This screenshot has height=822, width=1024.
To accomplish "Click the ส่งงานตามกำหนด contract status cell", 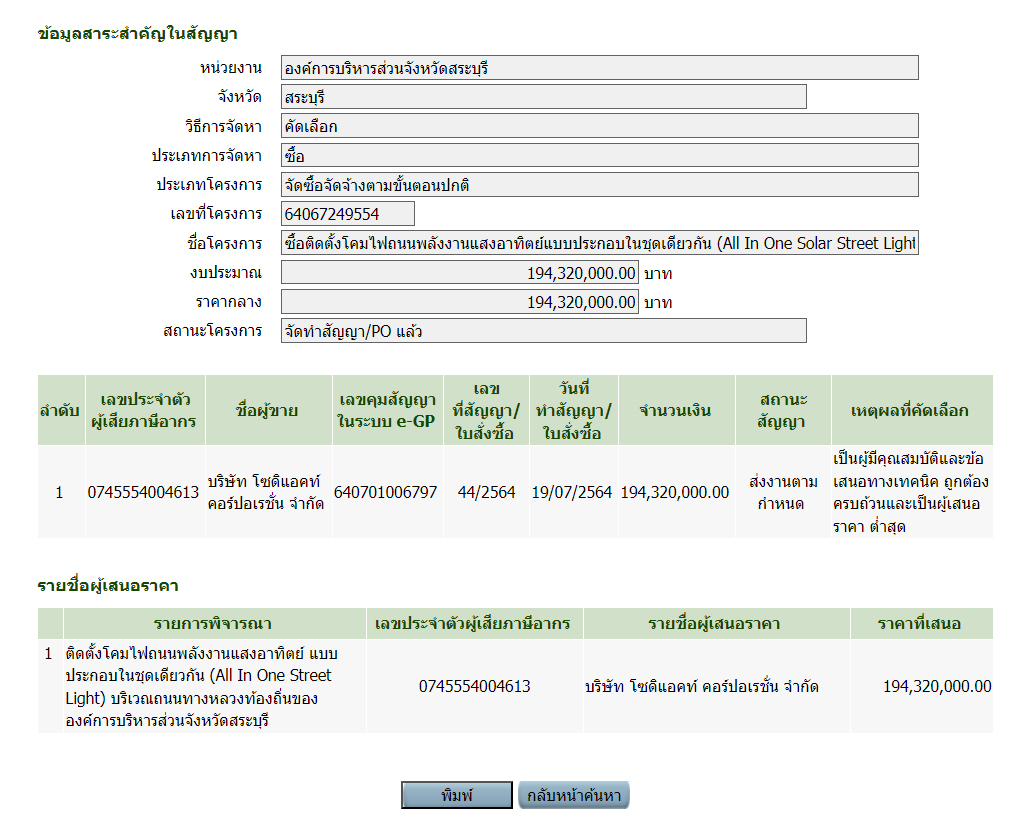I will (782, 492).
